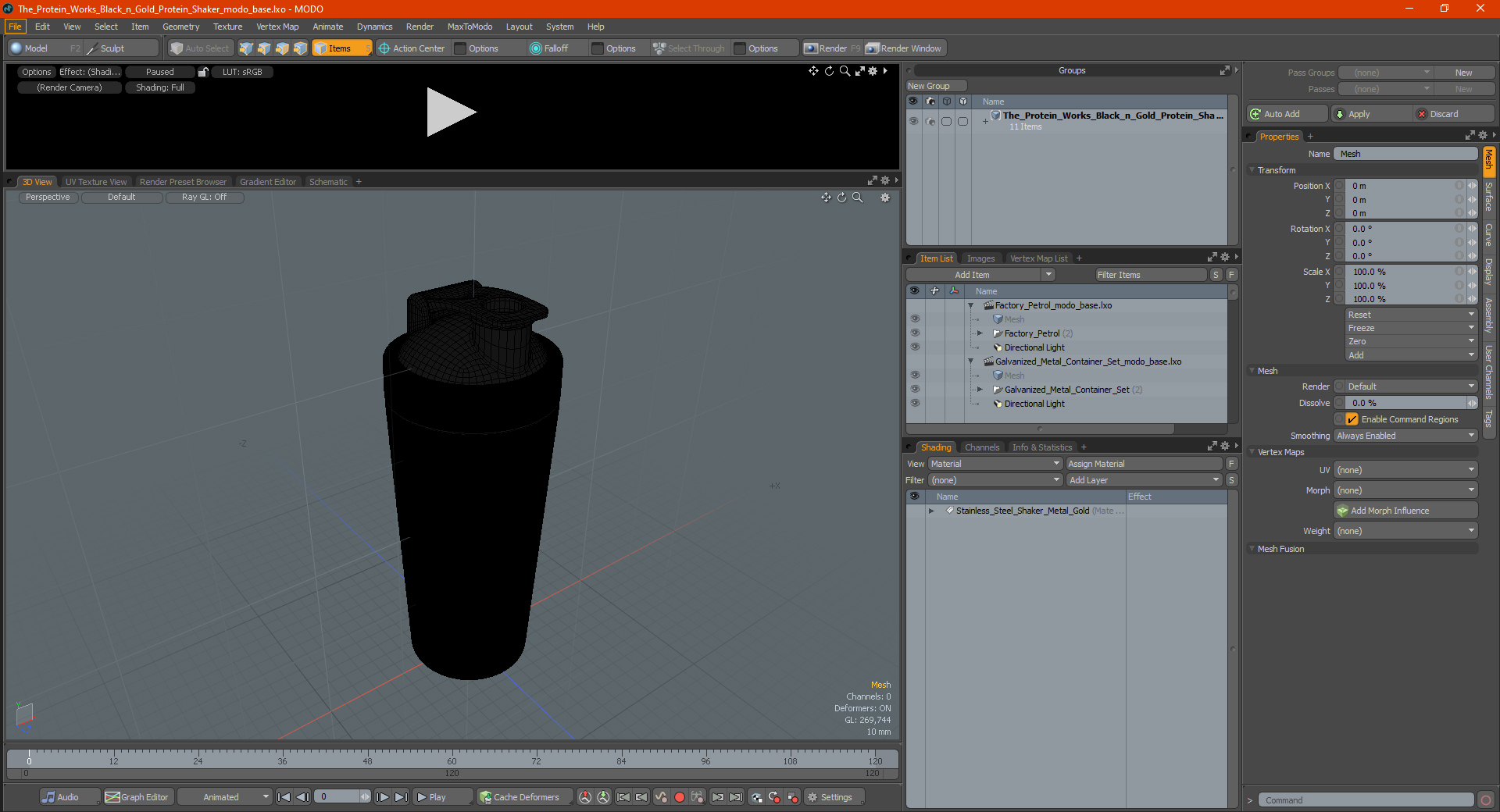
Task: Step to next frame
Action: coord(382,797)
